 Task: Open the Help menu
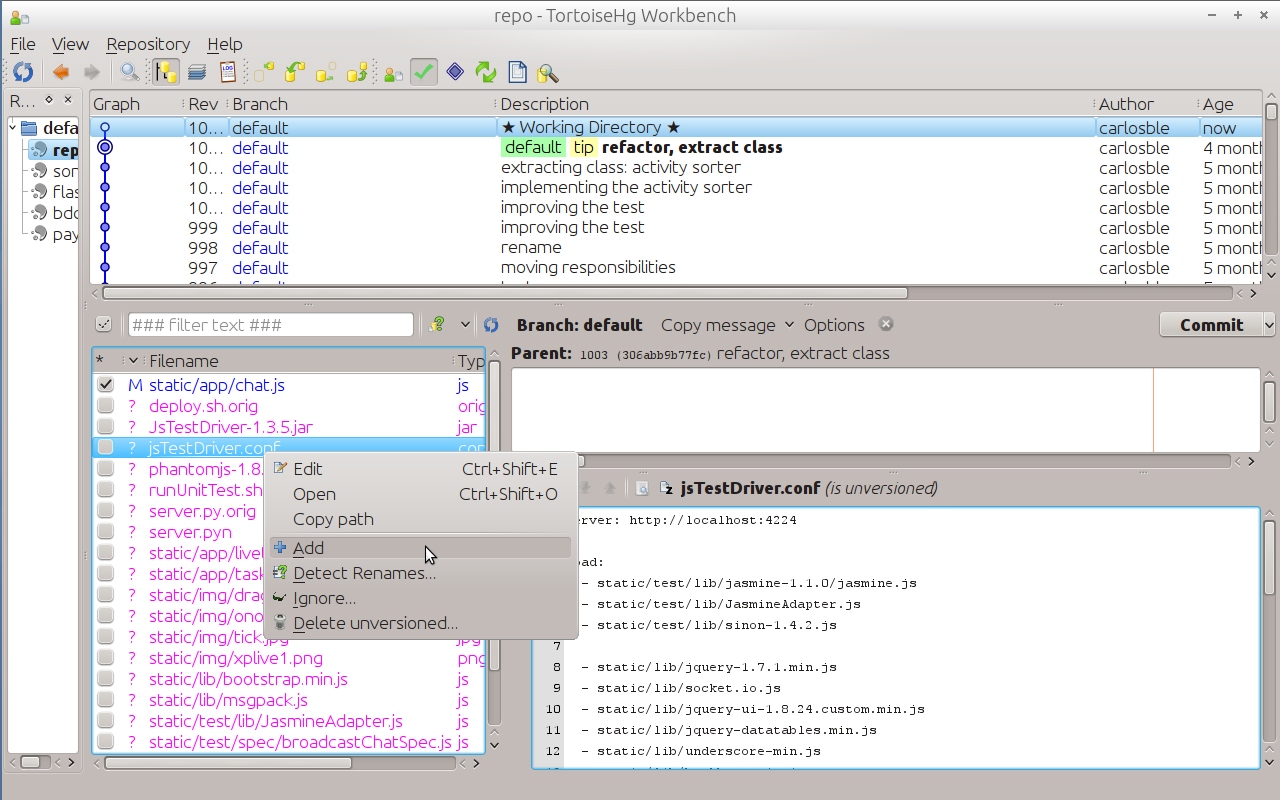tap(225, 44)
